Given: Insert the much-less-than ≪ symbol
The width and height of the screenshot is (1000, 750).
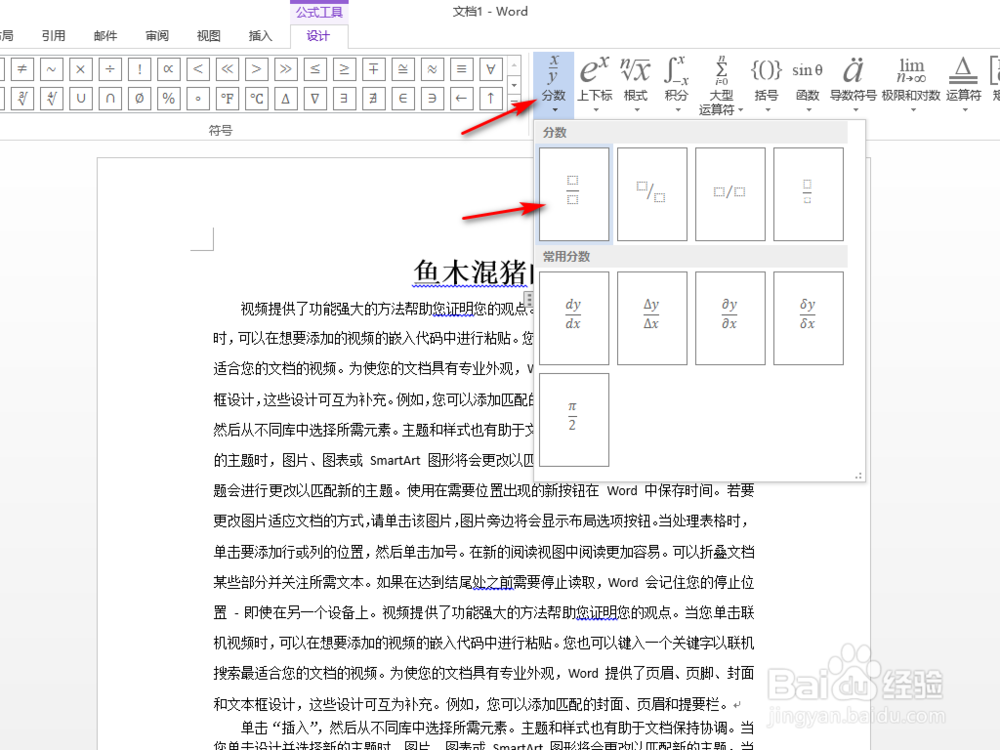Looking at the screenshot, I should (x=227, y=69).
